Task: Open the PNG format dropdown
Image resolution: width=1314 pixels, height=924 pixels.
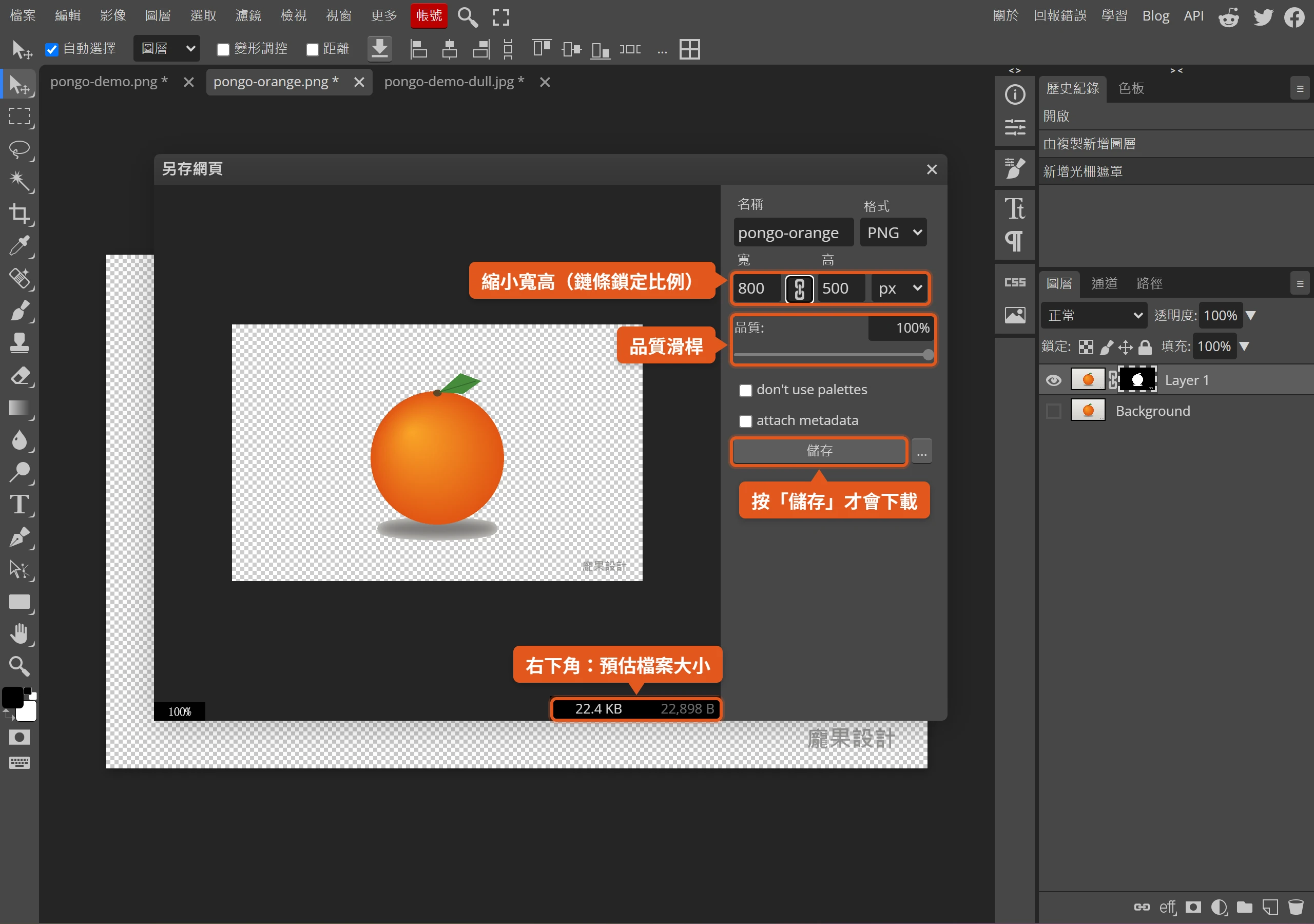Action: [x=893, y=233]
